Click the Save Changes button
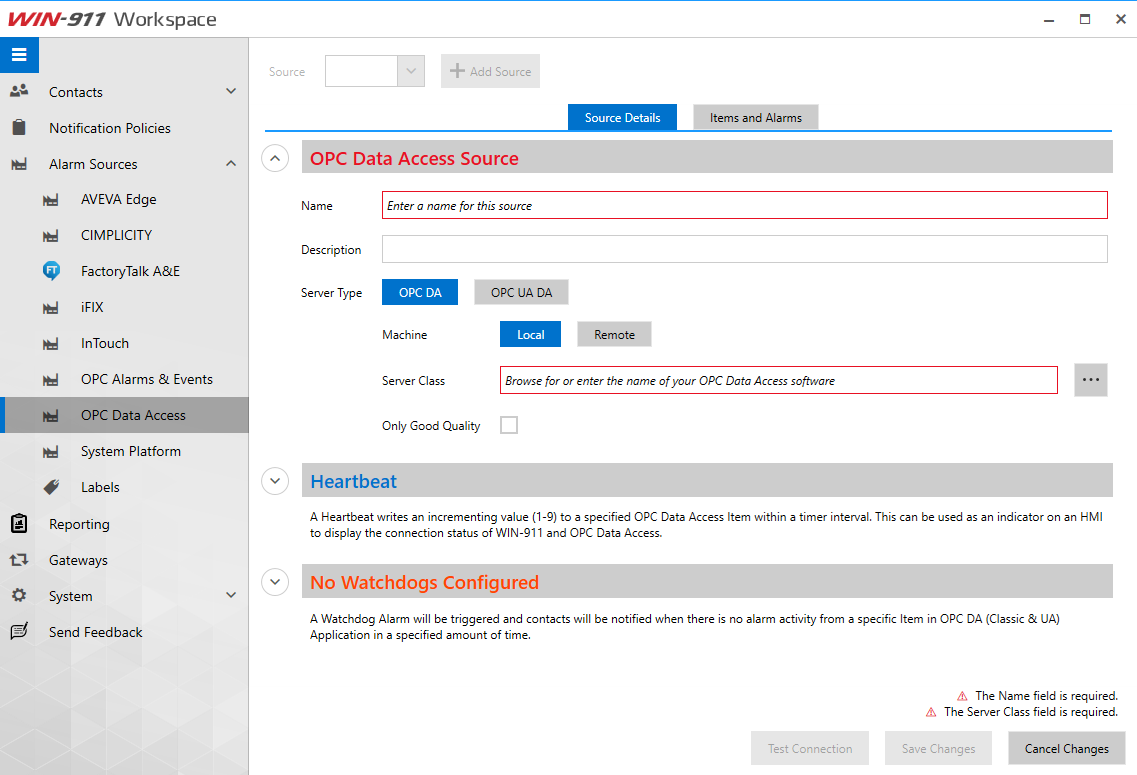1137x775 pixels. pos(938,748)
